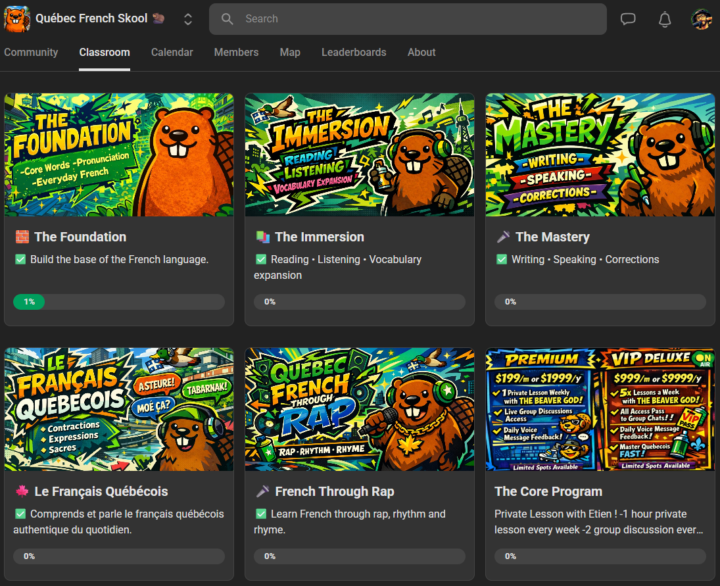The width and height of the screenshot is (720, 586).
Task: Open The Immersion course title
Action: (x=319, y=237)
